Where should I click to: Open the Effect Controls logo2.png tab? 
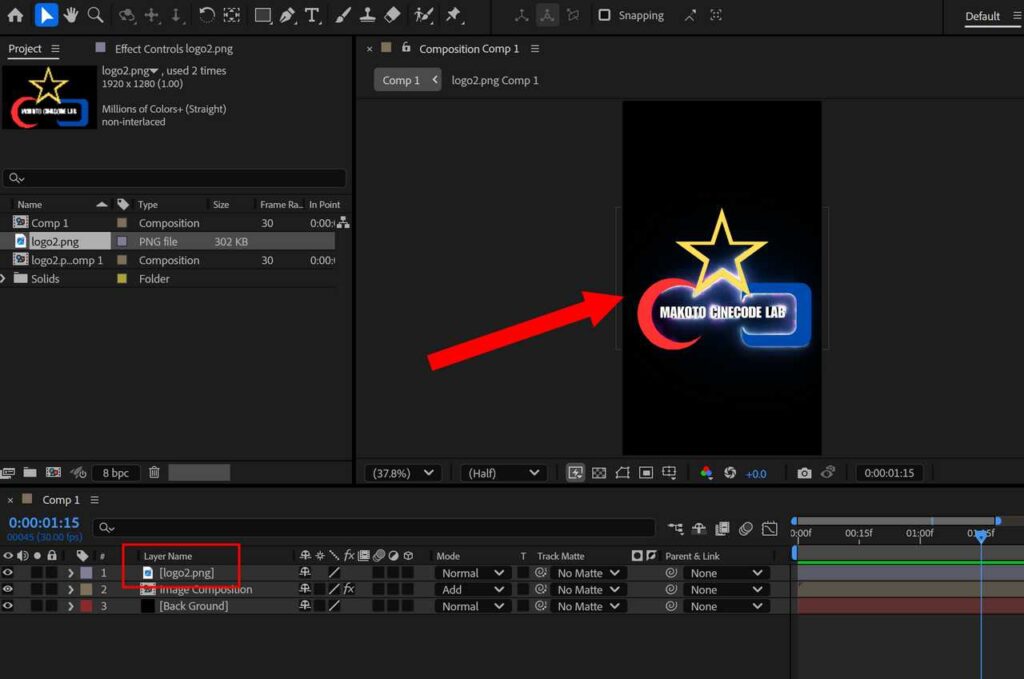point(174,48)
